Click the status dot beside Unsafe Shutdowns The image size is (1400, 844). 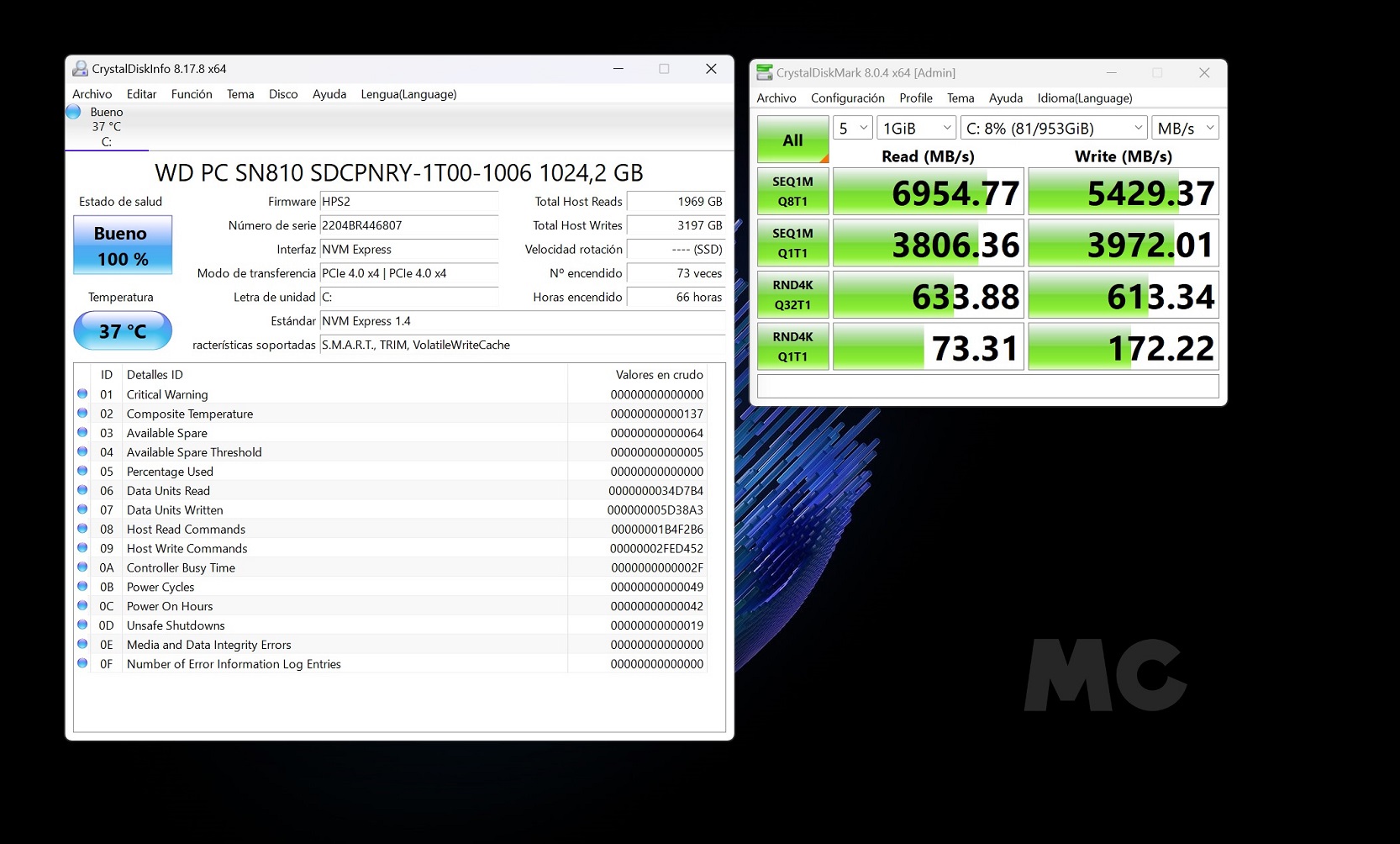point(82,625)
